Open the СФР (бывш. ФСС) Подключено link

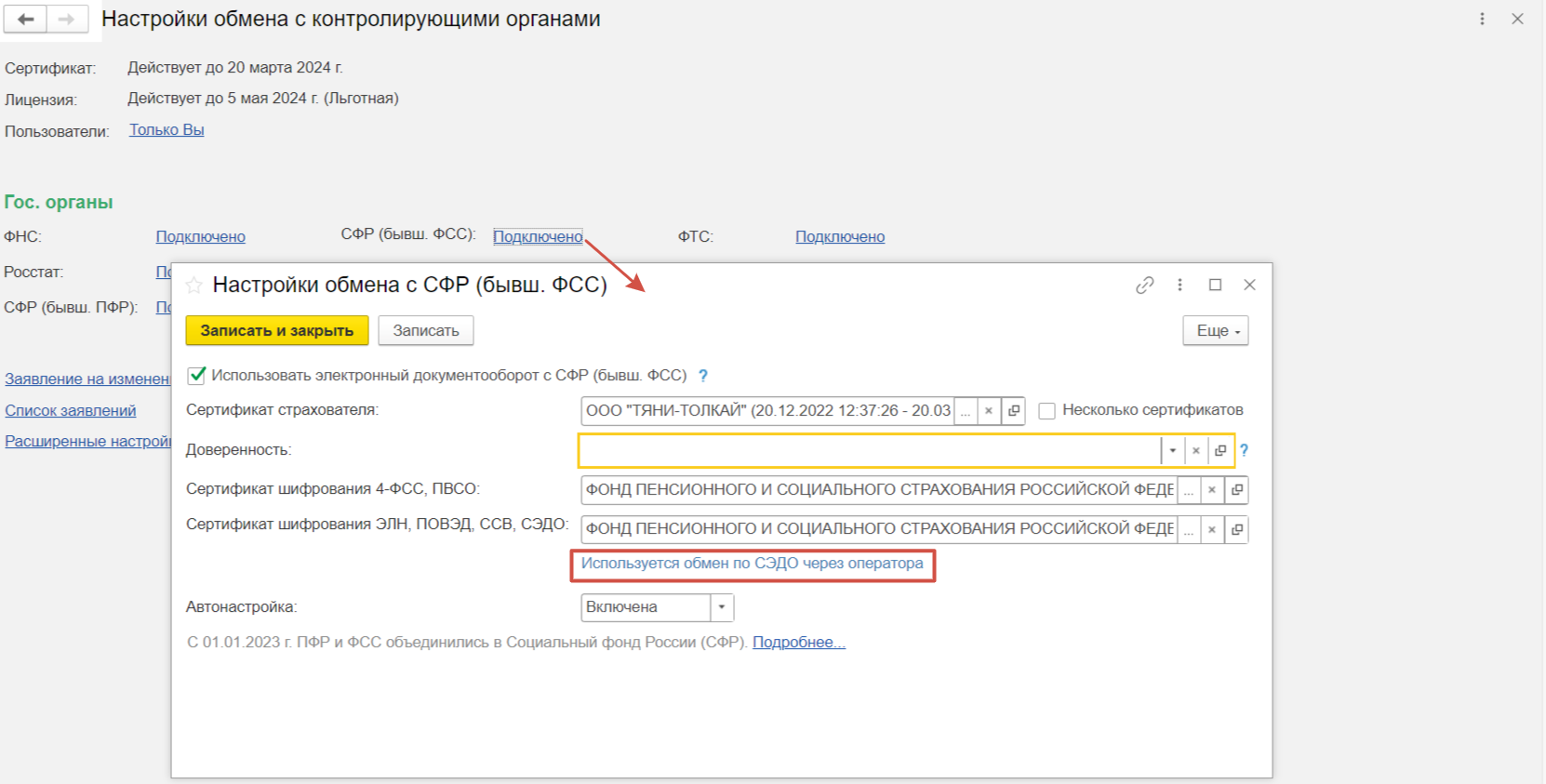(538, 237)
